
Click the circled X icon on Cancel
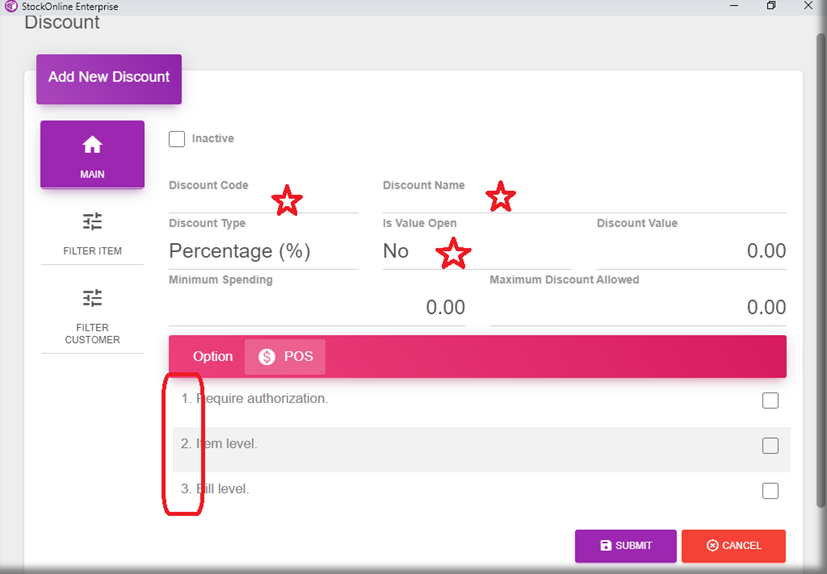712,546
